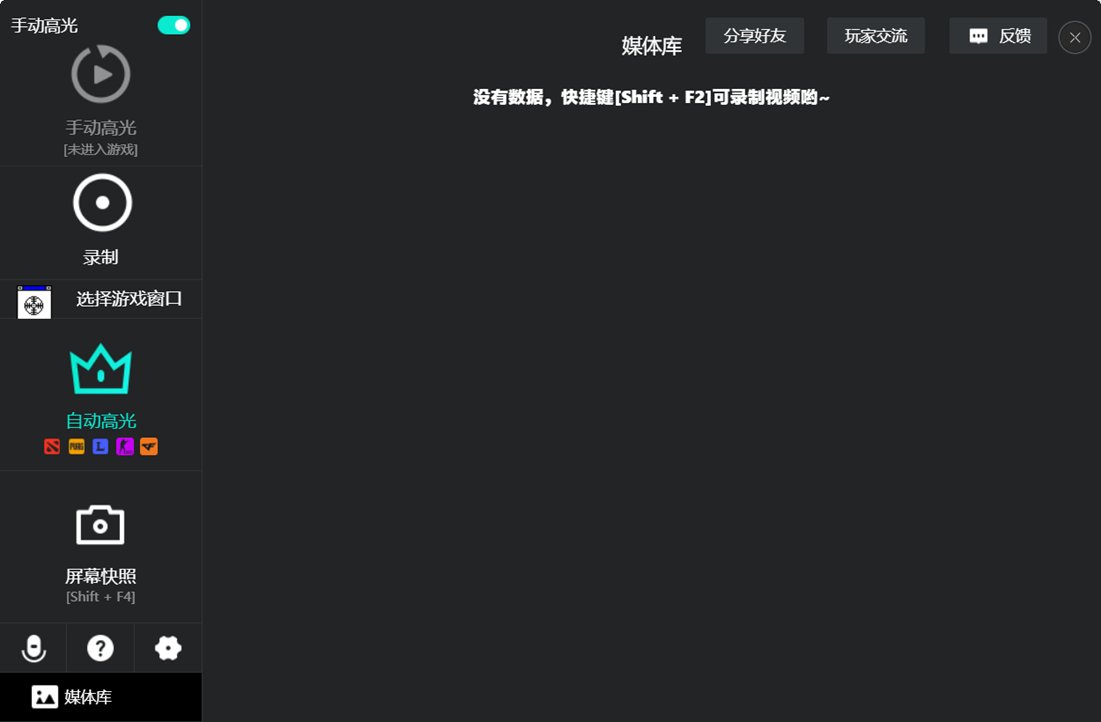
Task: Open the 选择游戏窗口 game window selector
Action: (100, 299)
